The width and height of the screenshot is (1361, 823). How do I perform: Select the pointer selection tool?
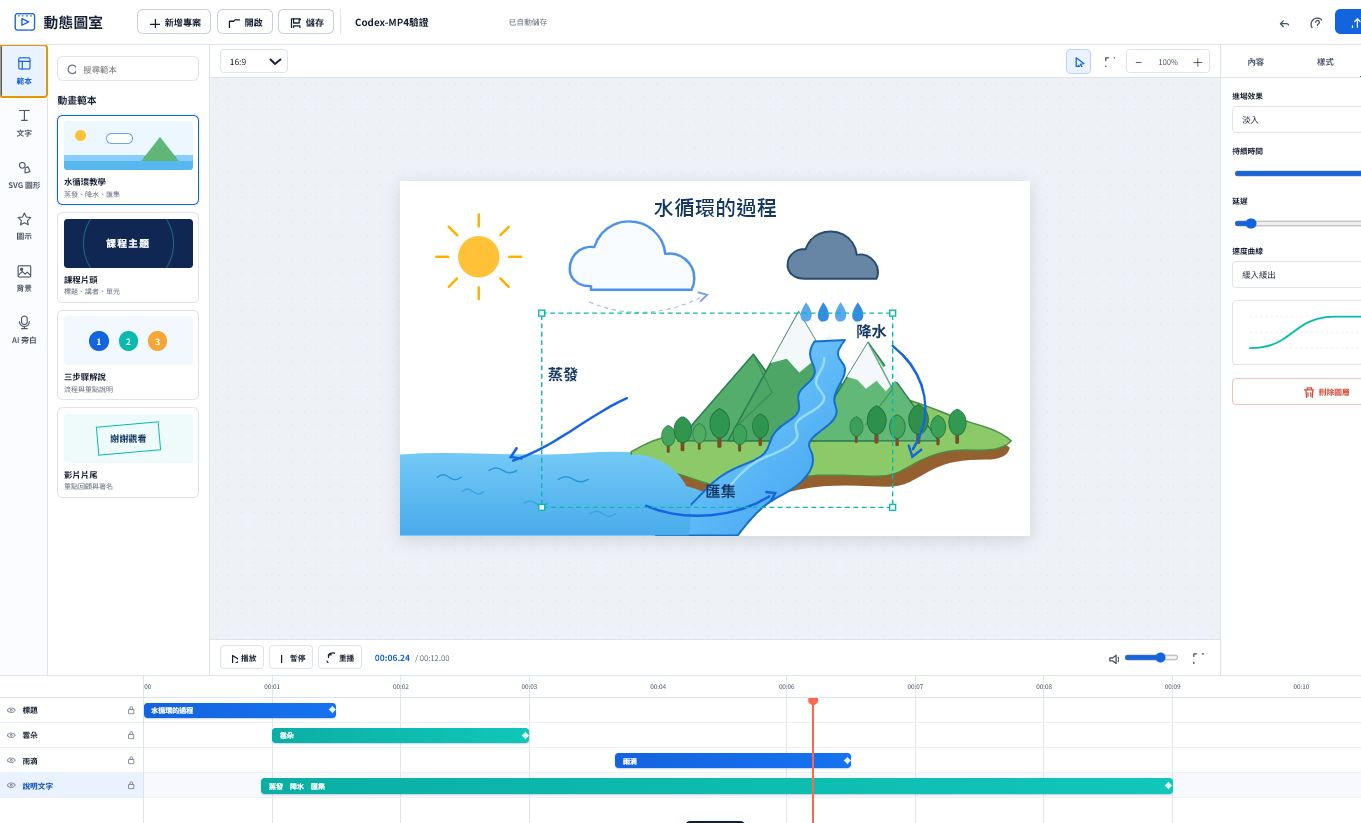coord(1079,62)
